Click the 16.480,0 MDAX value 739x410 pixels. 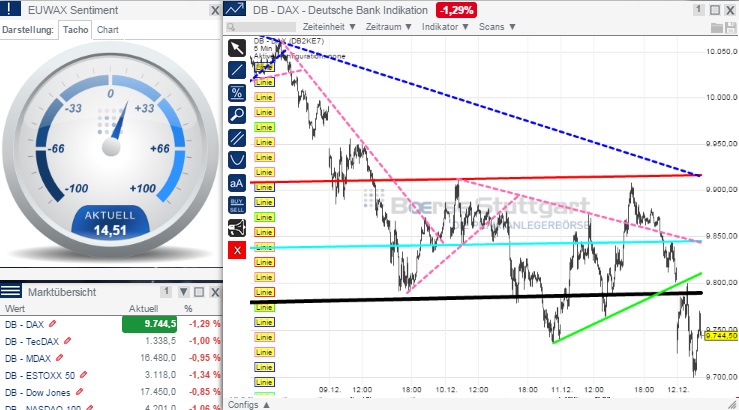coord(158,358)
